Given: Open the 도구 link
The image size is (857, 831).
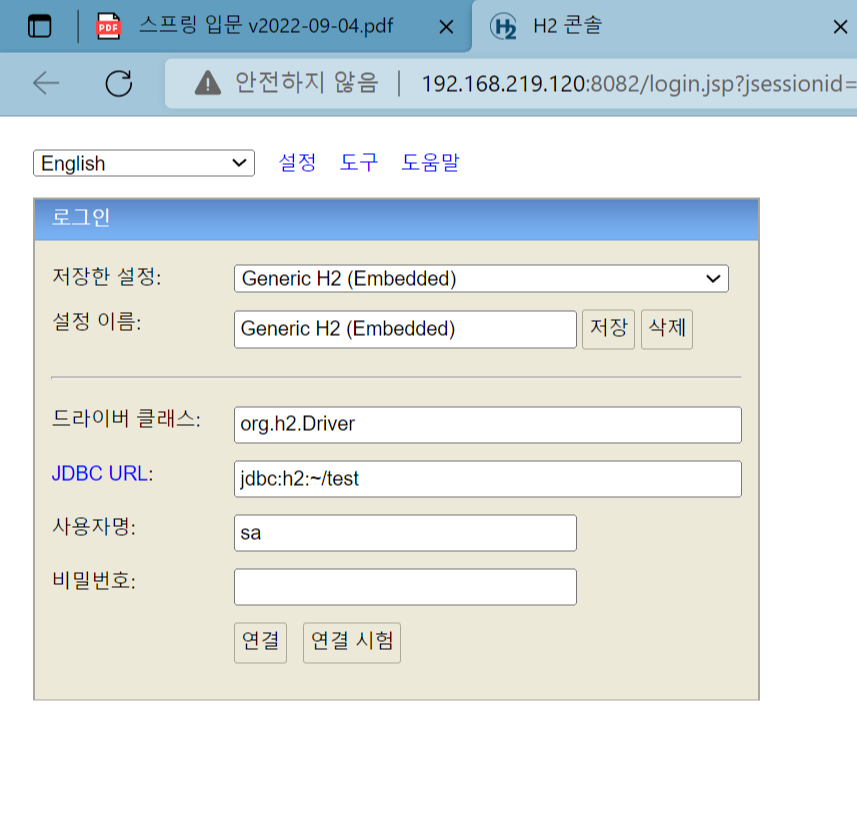Looking at the screenshot, I should pyautogui.click(x=359, y=162).
